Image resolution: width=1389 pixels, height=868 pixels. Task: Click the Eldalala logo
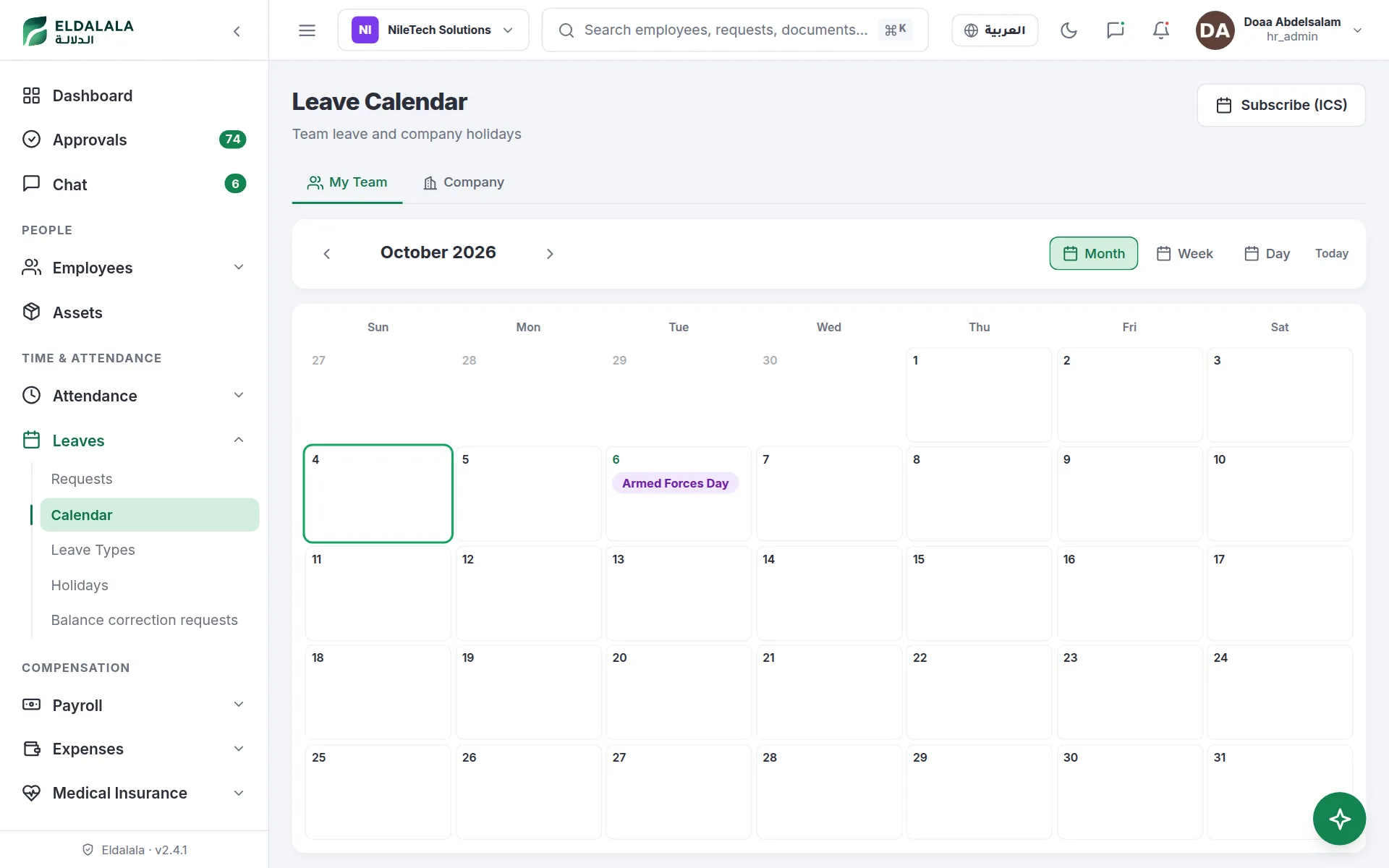click(x=78, y=30)
